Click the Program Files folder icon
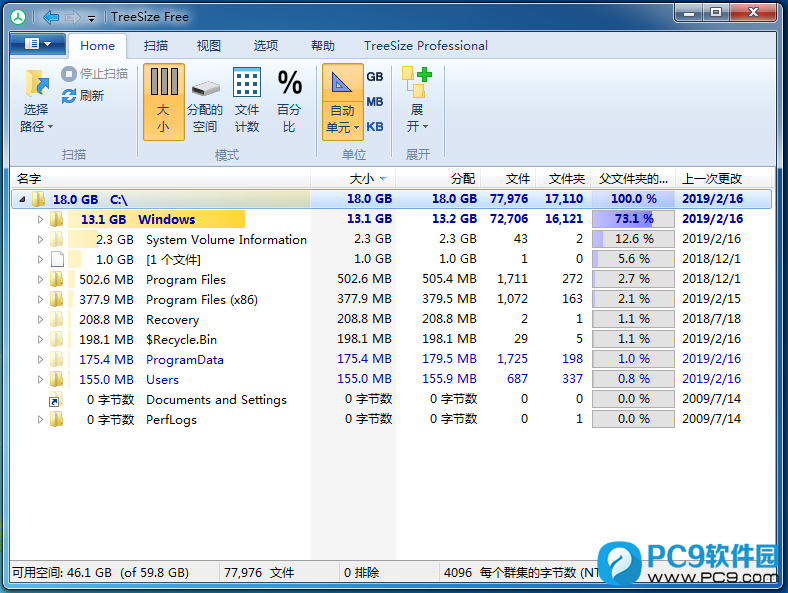 pos(57,279)
